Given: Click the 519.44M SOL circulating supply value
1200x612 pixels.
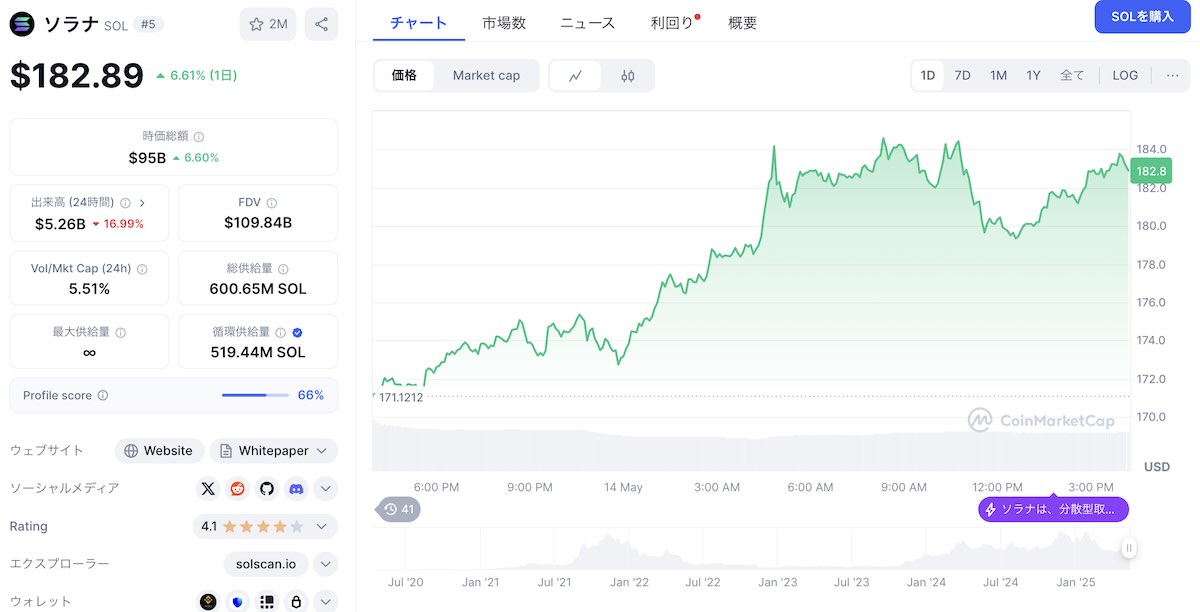Looking at the screenshot, I should coord(258,352).
